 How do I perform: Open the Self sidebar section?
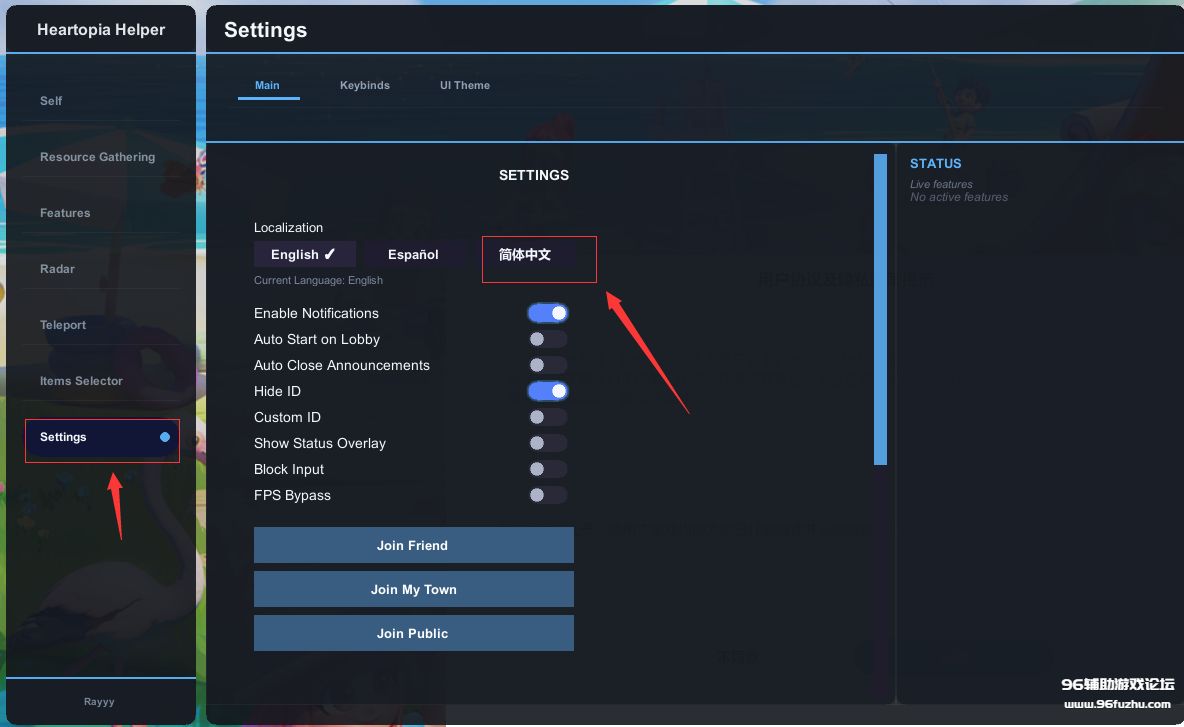coord(51,101)
